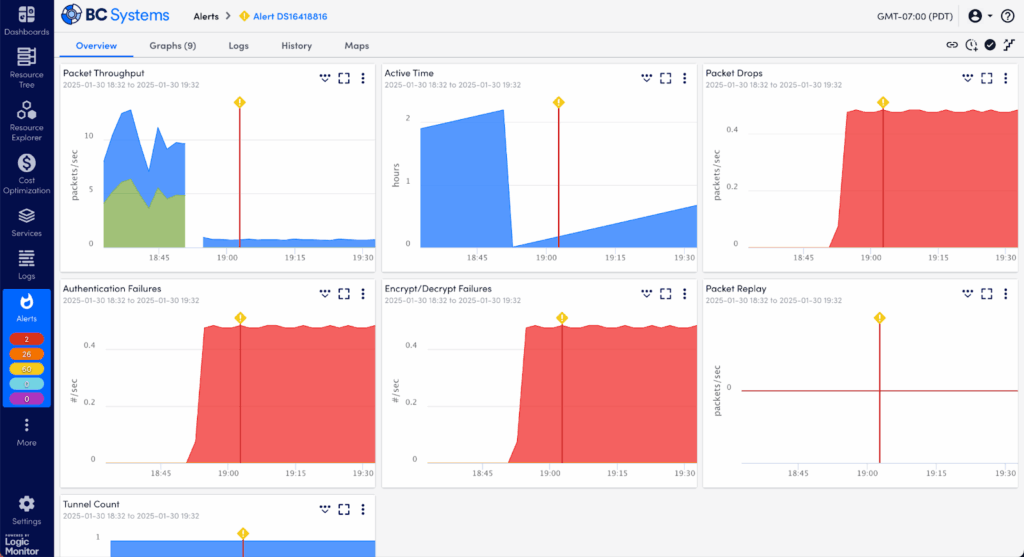Screen dimensions: 1024x557
Task: Expand Active Time graph fullscreen
Action: (665, 78)
